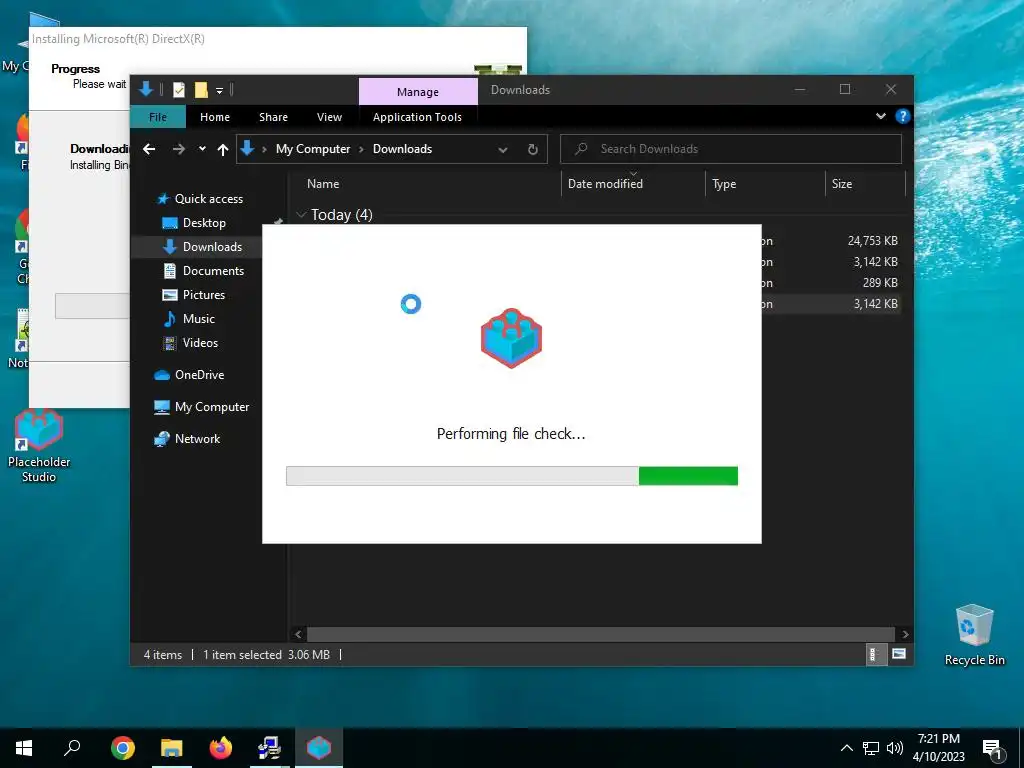Screen dimensions: 1024x768
Task: Sort by the Date modified column
Action: pos(633,184)
